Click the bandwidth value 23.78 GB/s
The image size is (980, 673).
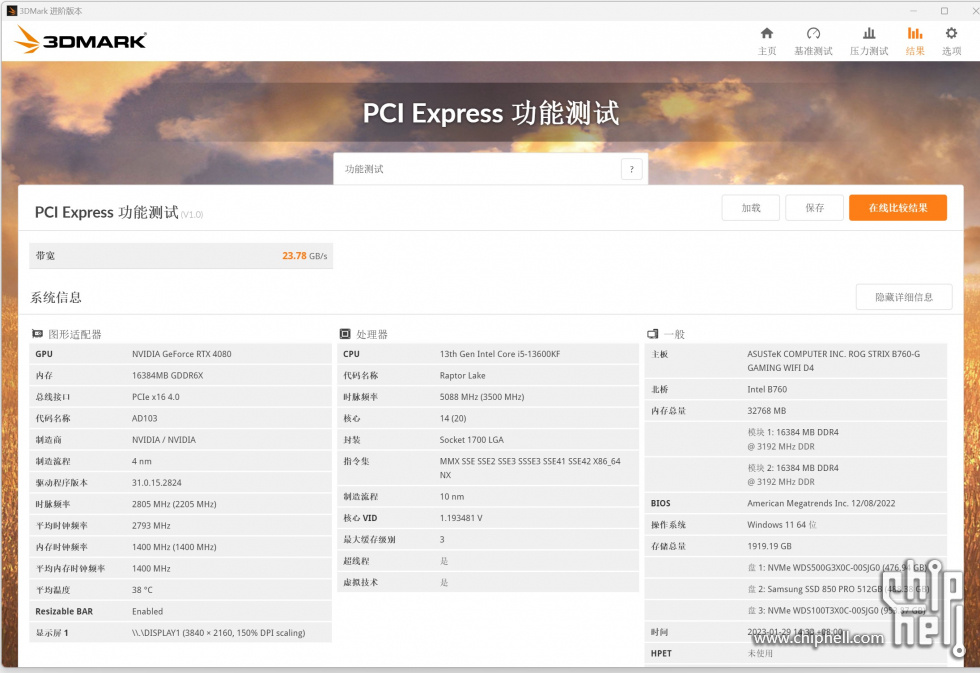pos(304,256)
